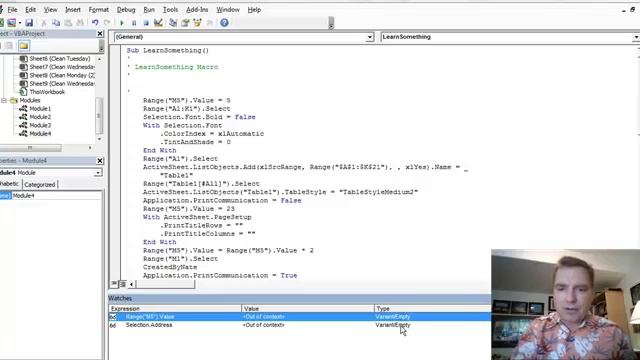Select Sheet8 (Clean Monday) tree item

tap(62, 76)
